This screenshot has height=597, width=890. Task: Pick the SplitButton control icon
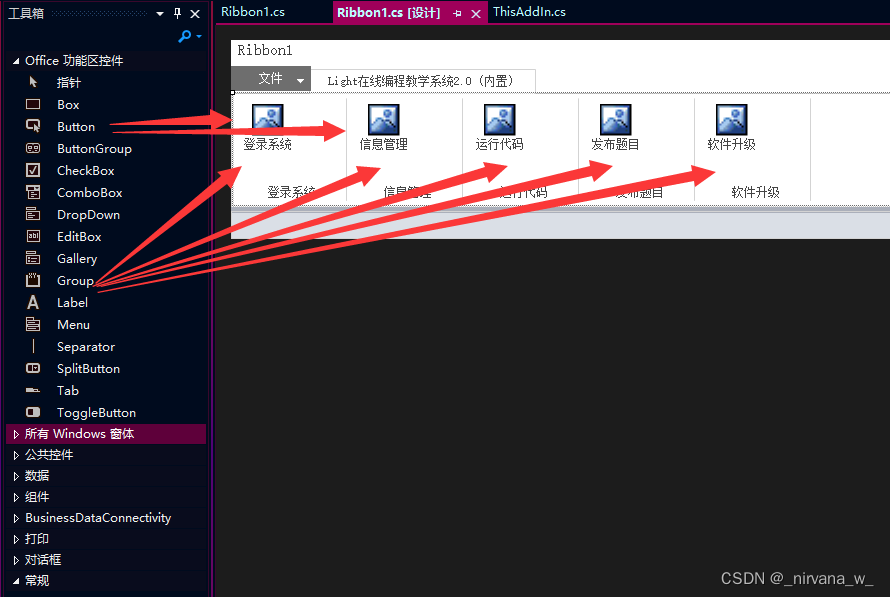[33, 368]
